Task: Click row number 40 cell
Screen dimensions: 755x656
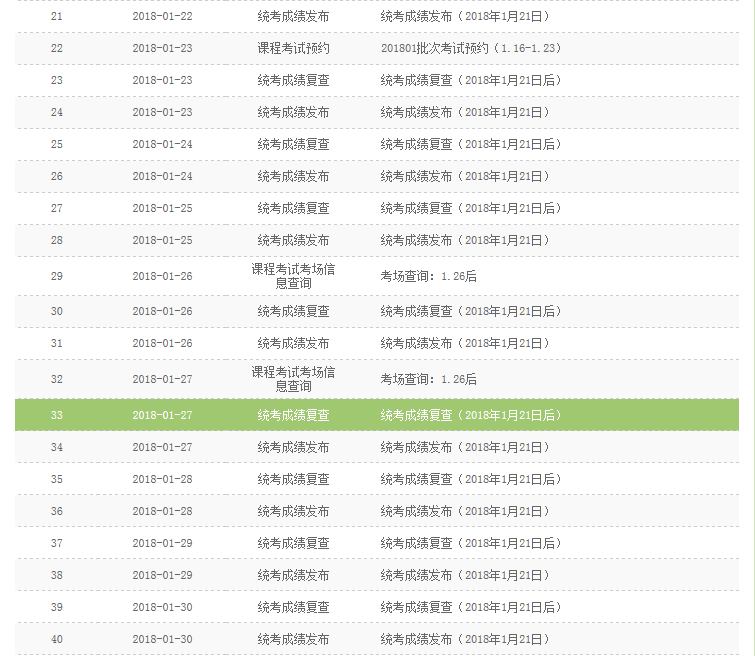Action: click(x=56, y=639)
